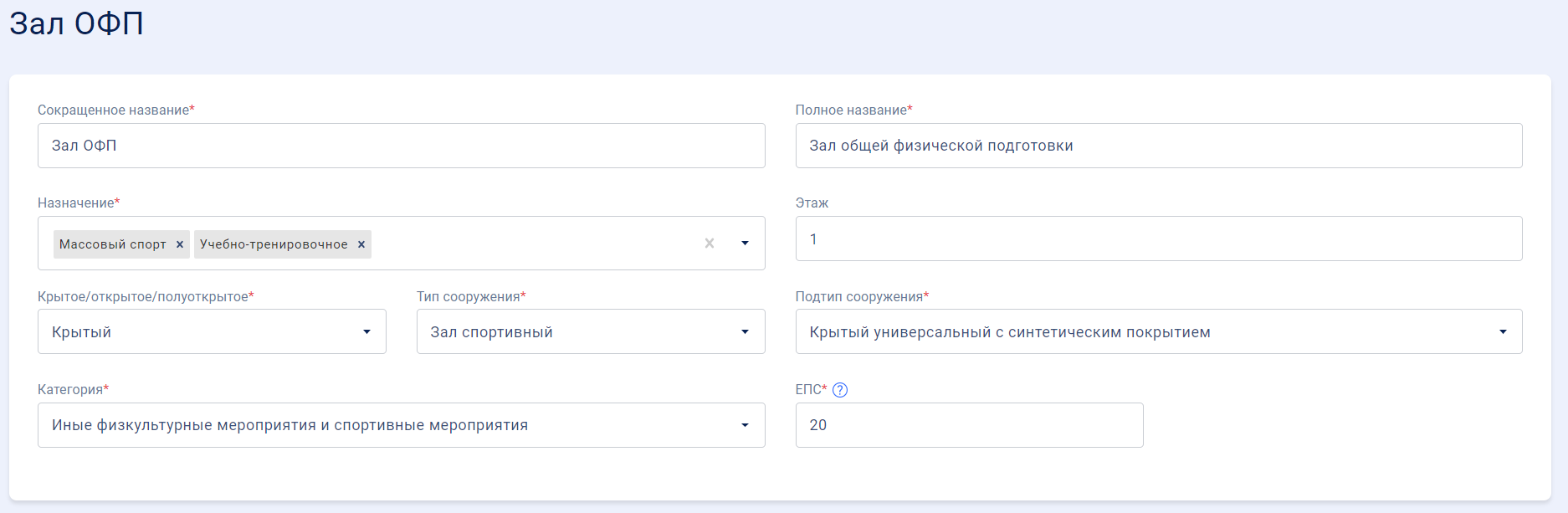Click the Зал ОФП page heading
This screenshot has height=513, width=1568.
(77, 23)
